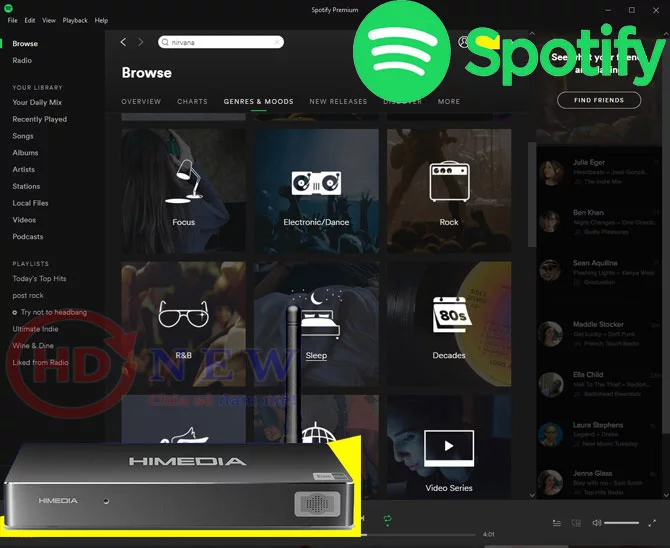Open the Sleep genre link

(316, 356)
